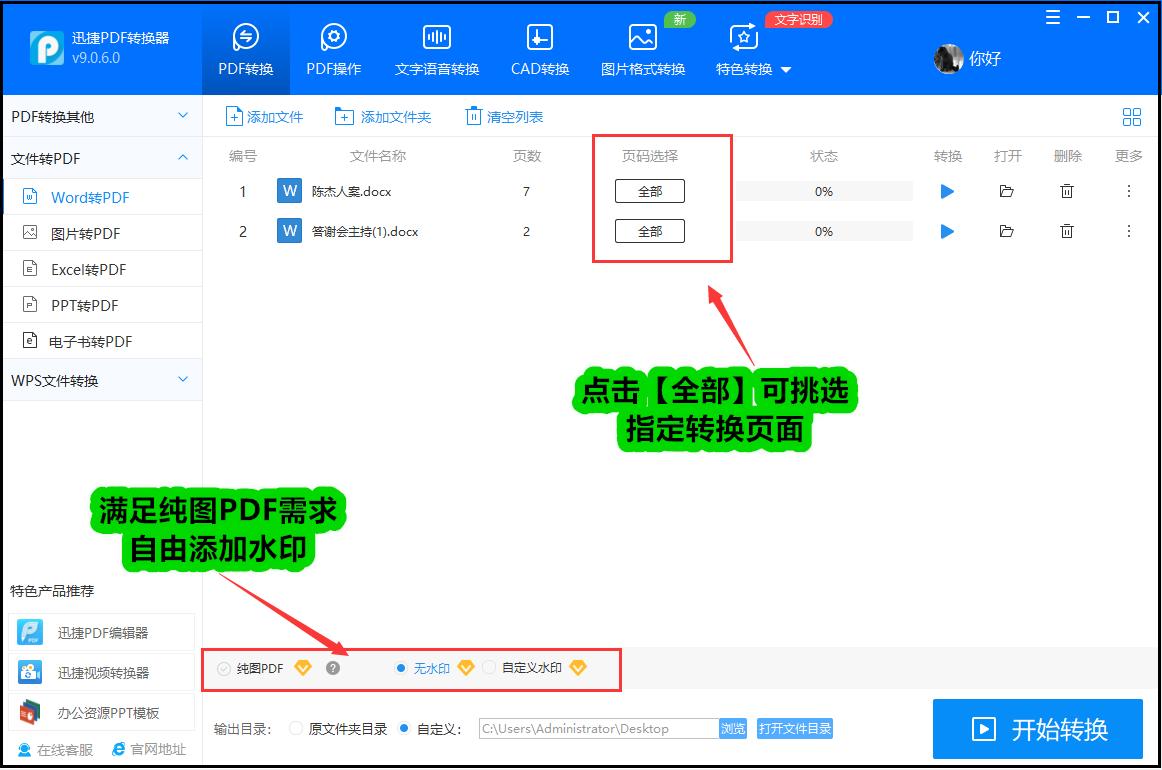Click the output directory path input field
This screenshot has height=770, width=1162.
point(590,729)
